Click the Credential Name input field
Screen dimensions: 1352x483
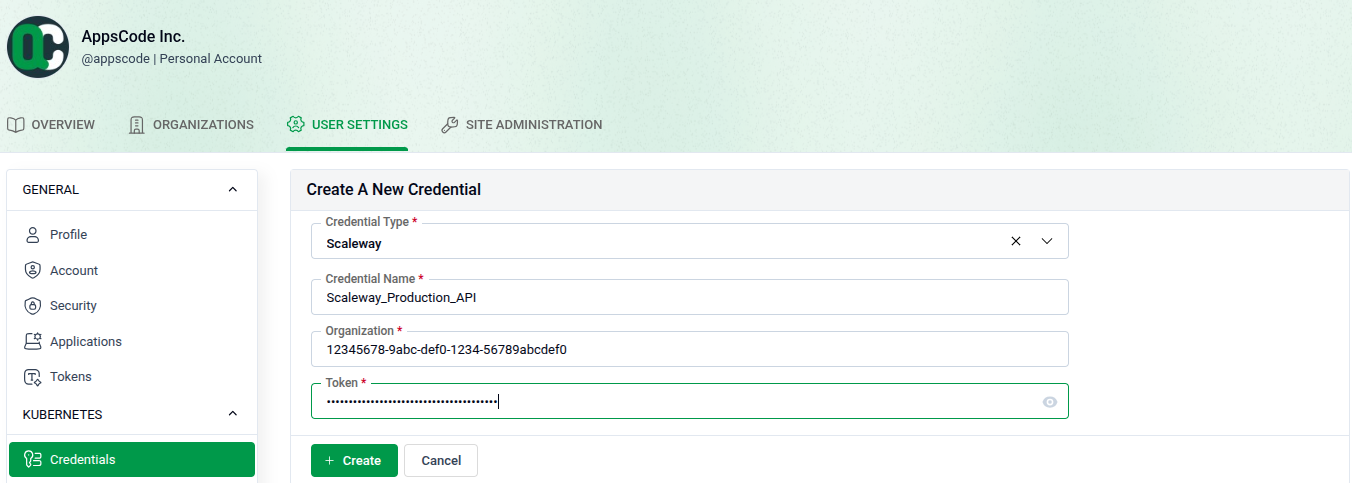(690, 297)
